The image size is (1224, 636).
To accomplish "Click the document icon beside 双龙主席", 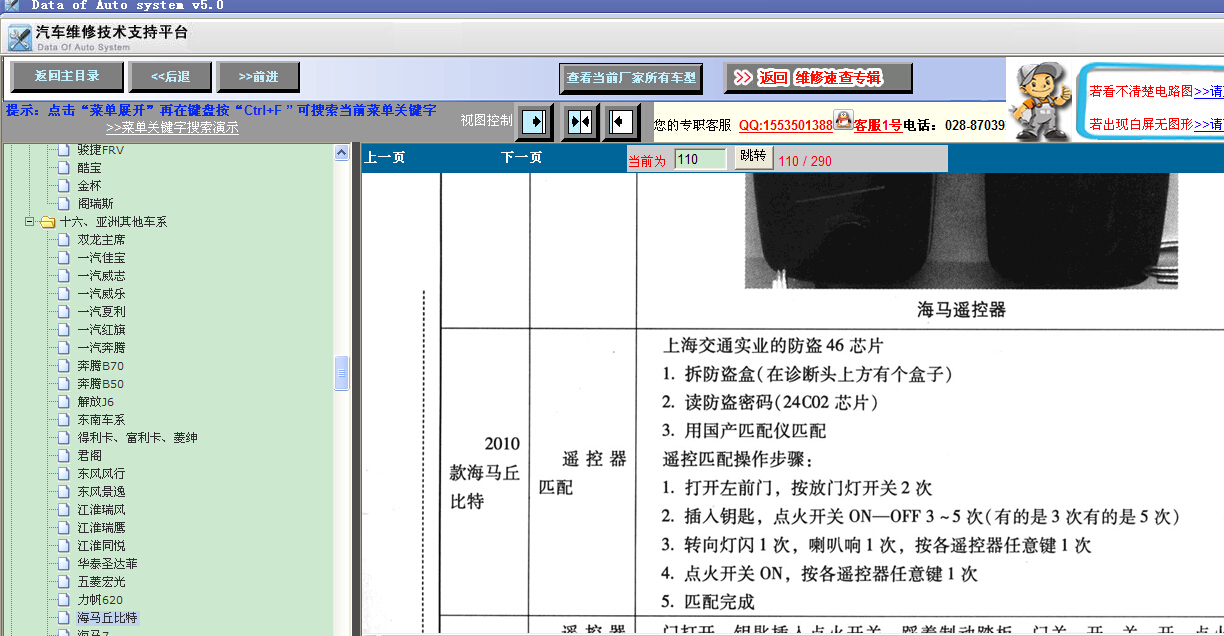I will point(64,240).
